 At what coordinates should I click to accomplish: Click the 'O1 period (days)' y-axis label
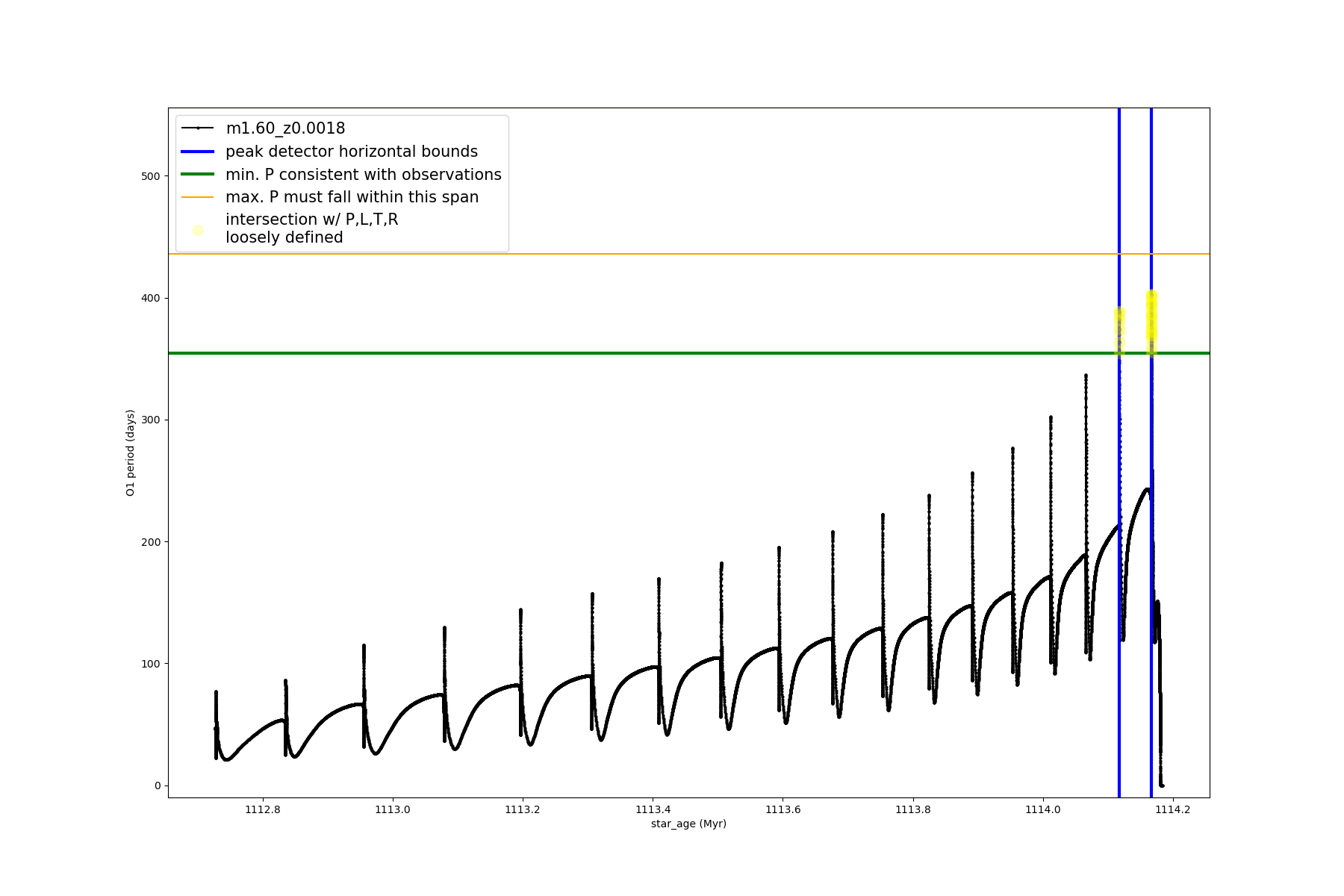click(x=130, y=452)
